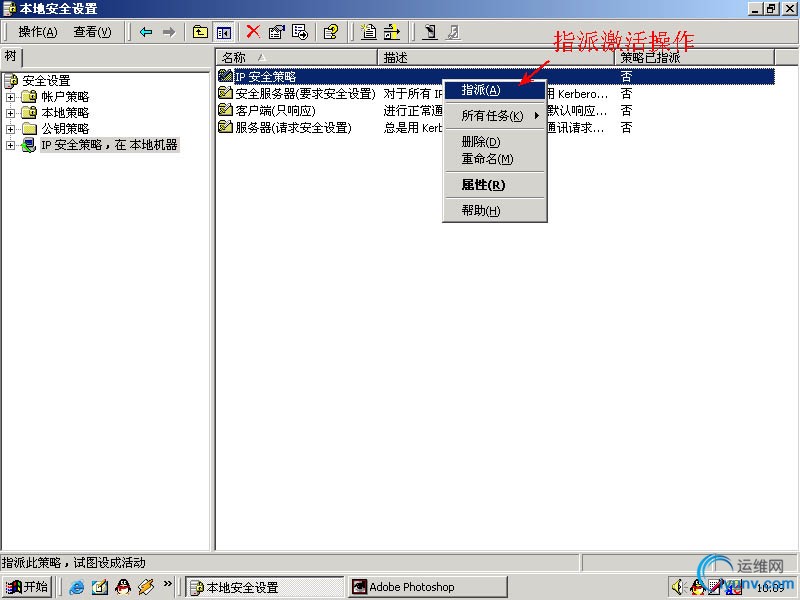Choose 帮助(H) from the context menu

click(x=494, y=210)
